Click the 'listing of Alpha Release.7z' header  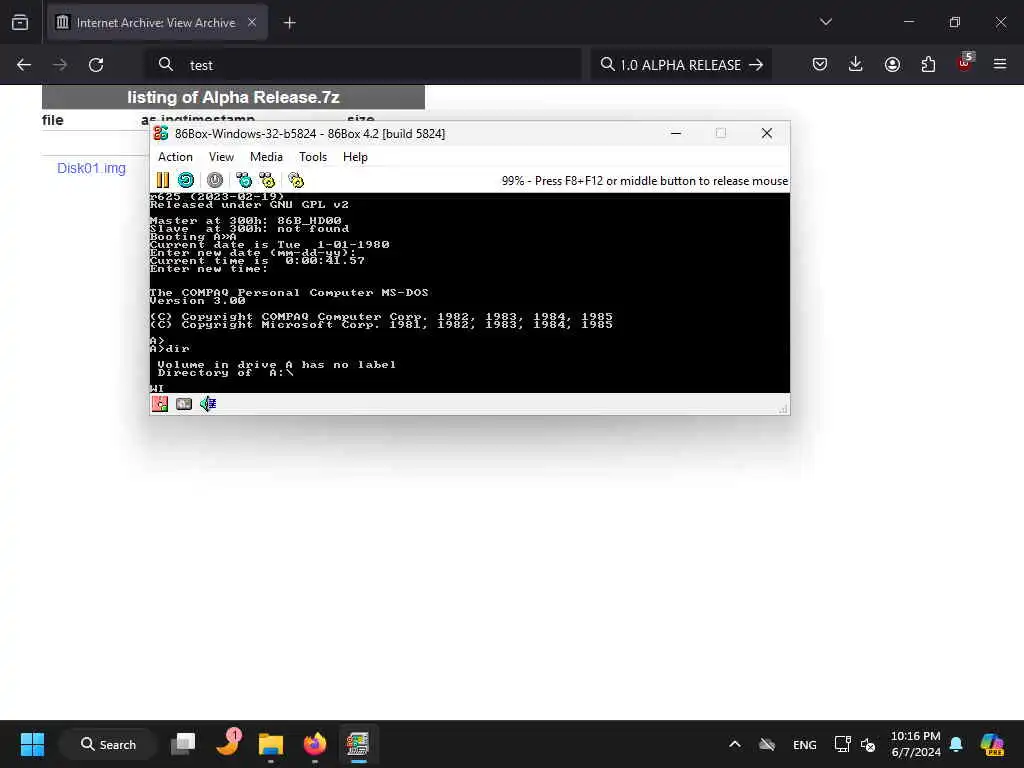coord(233,97)
